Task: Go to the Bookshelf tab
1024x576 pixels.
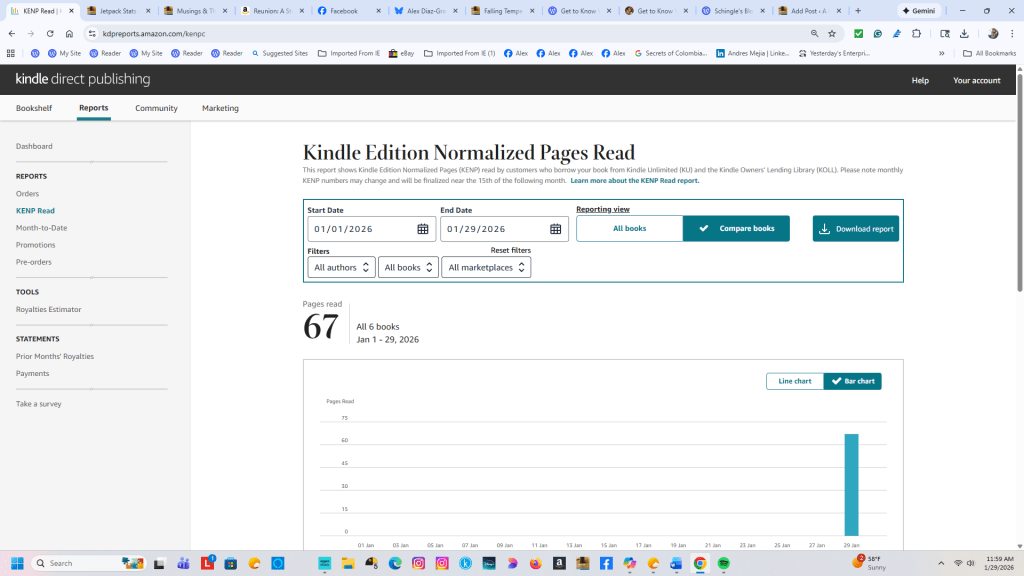Action: point(34,108)
